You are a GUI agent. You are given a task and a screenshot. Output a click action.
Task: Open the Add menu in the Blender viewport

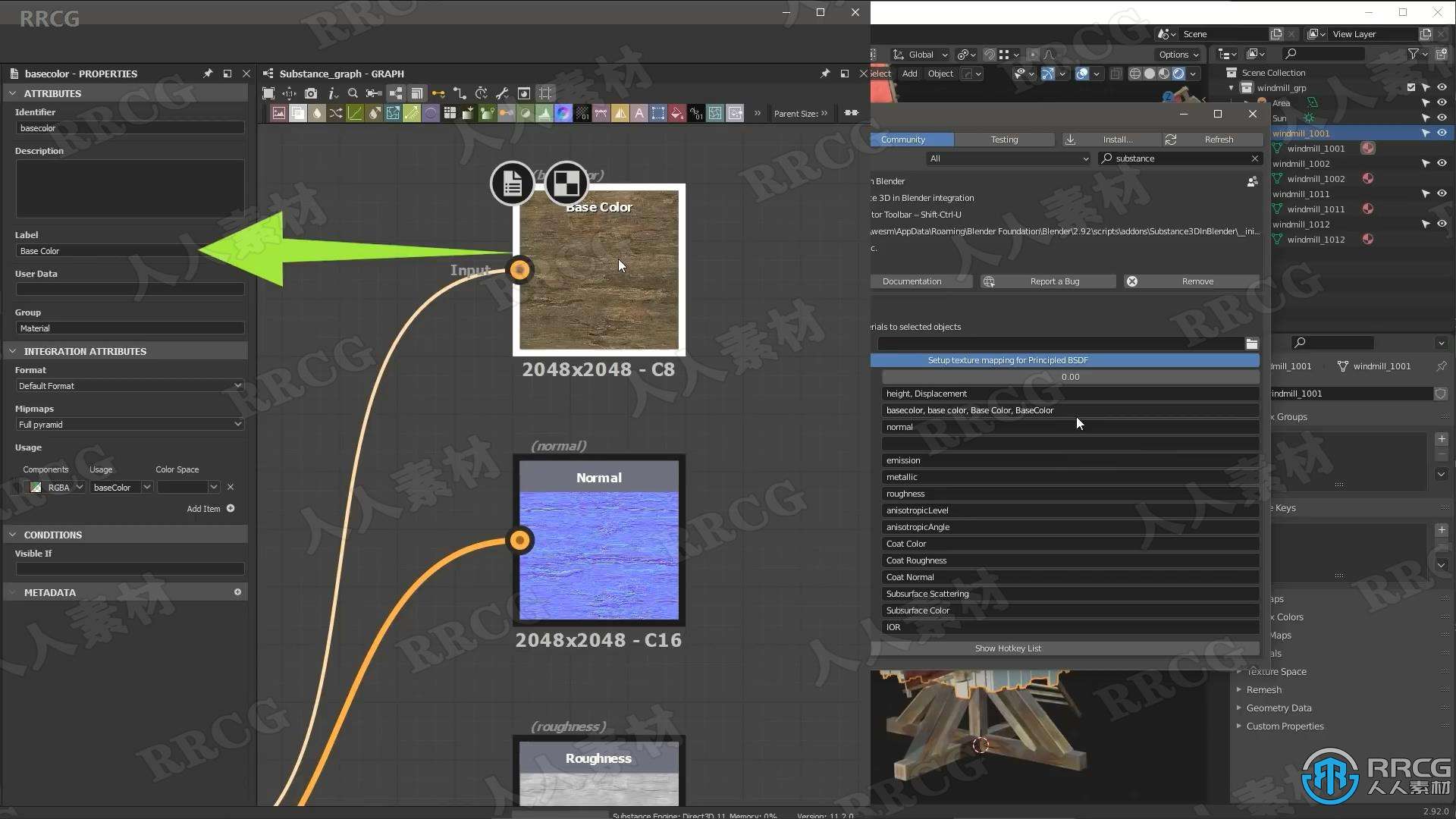[x=909, y=74]
